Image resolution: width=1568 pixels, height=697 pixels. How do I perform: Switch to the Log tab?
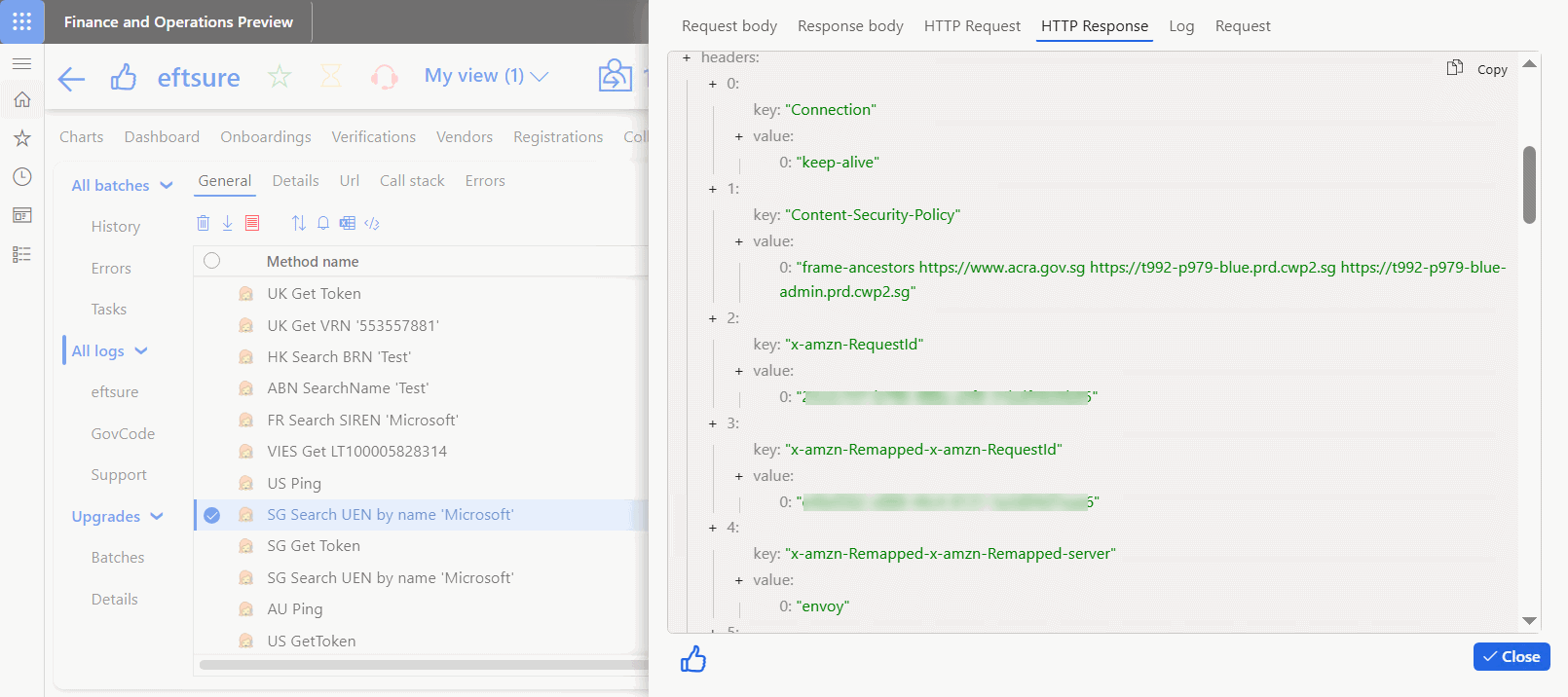point(1181,26)
